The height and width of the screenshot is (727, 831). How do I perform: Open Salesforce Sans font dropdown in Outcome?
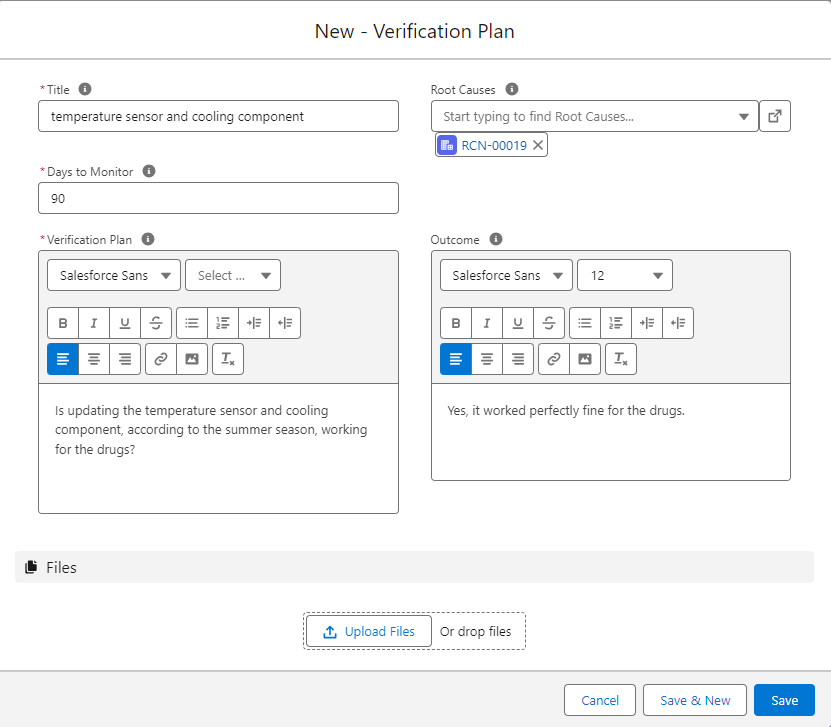coord(506,275)
